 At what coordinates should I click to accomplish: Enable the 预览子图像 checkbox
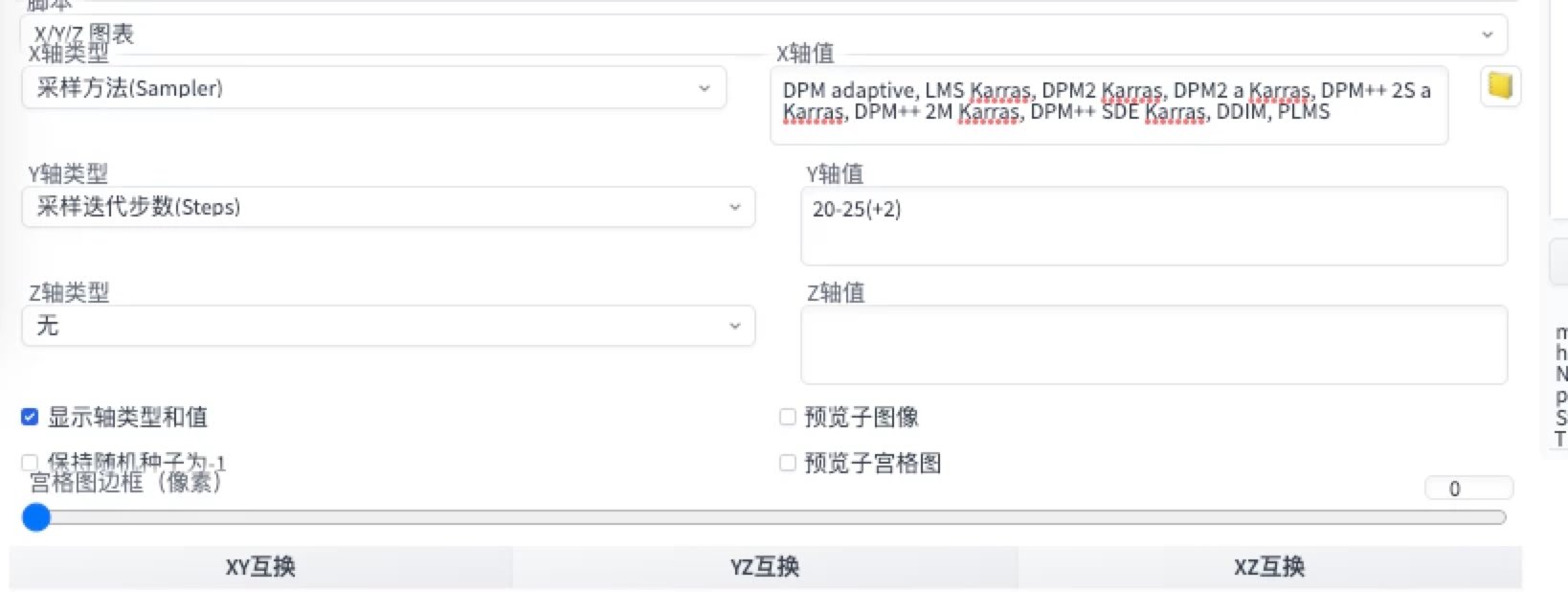[788, 416]
